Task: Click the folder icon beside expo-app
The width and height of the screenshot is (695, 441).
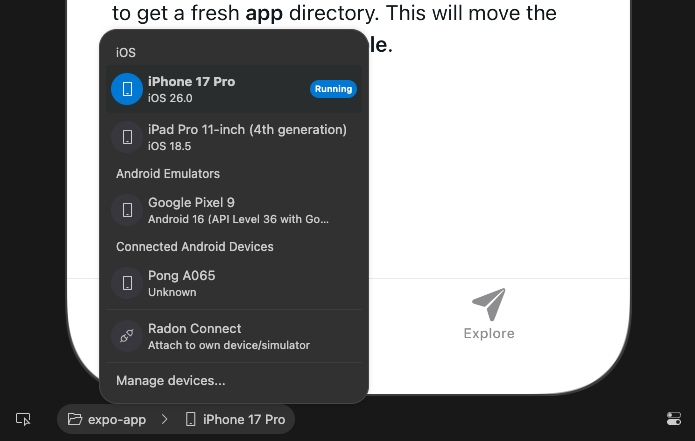Action: [75, 419]
